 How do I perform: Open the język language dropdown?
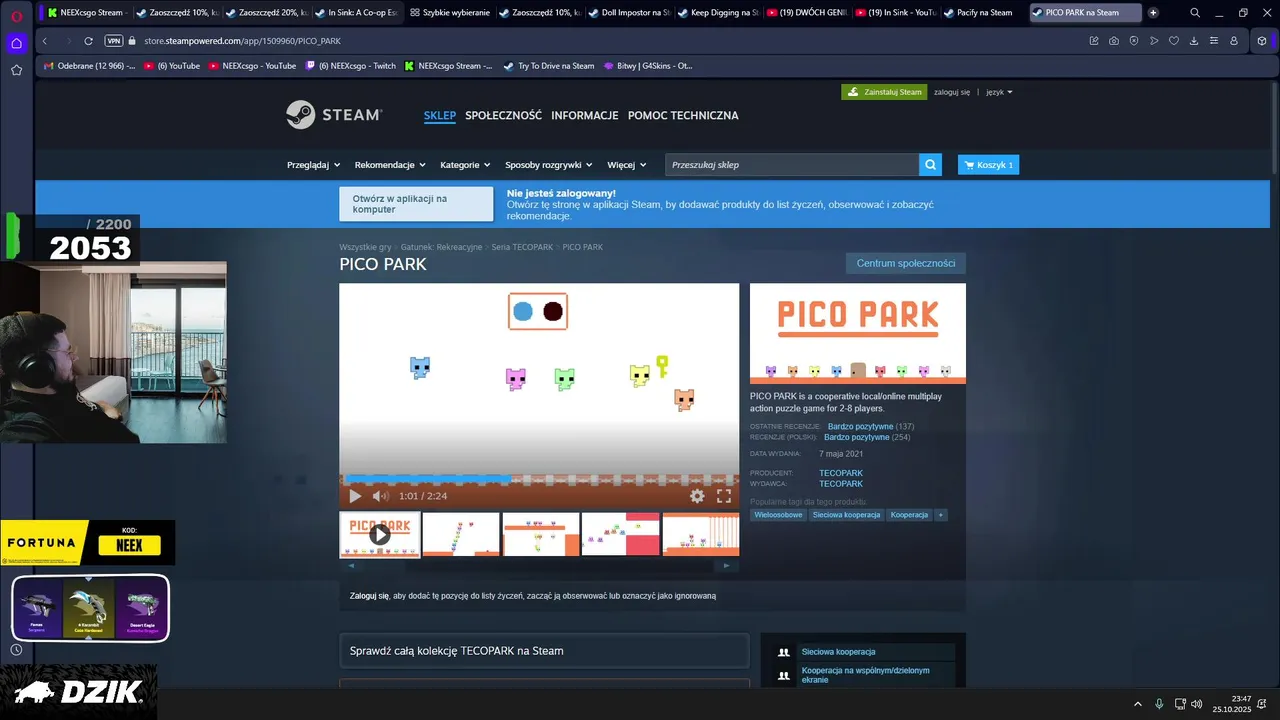(999, 92)
